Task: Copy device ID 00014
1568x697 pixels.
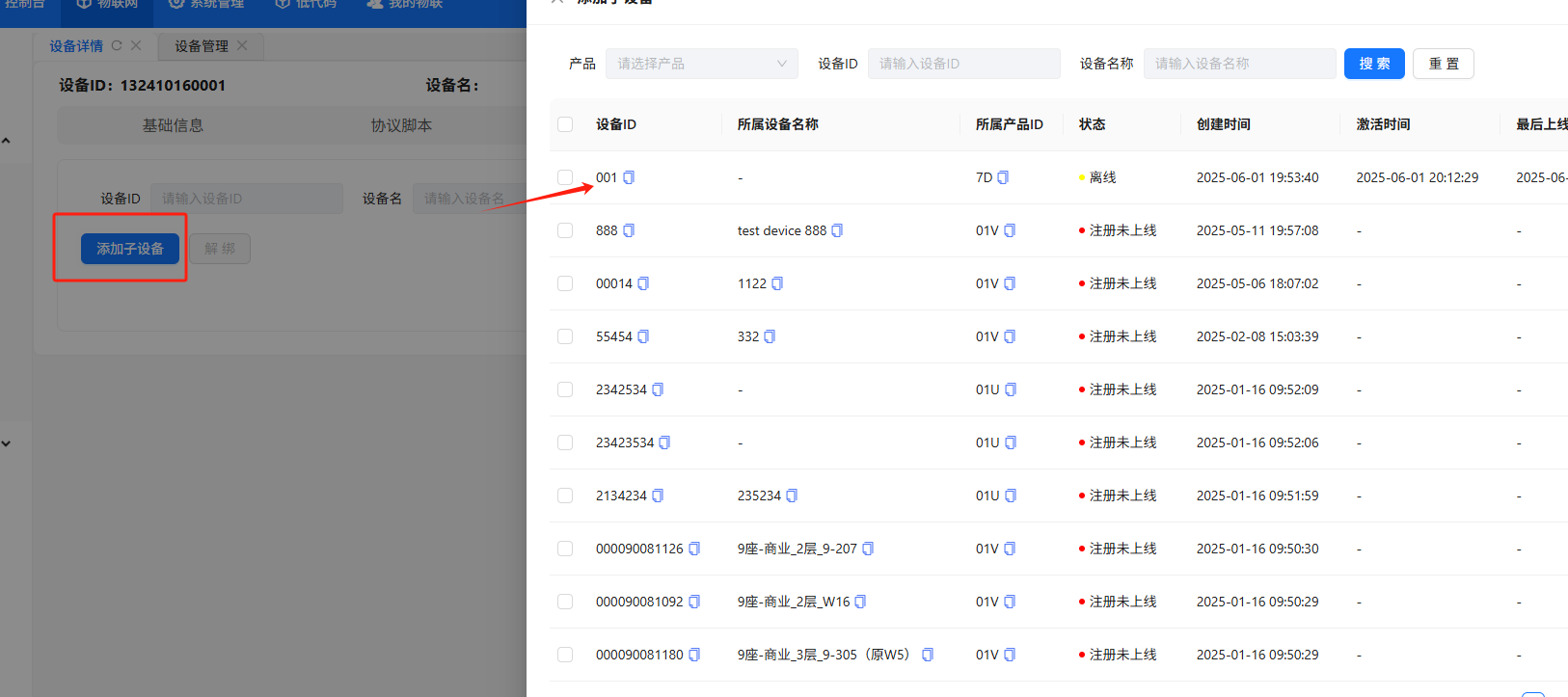Action: [x=643, y=283]
